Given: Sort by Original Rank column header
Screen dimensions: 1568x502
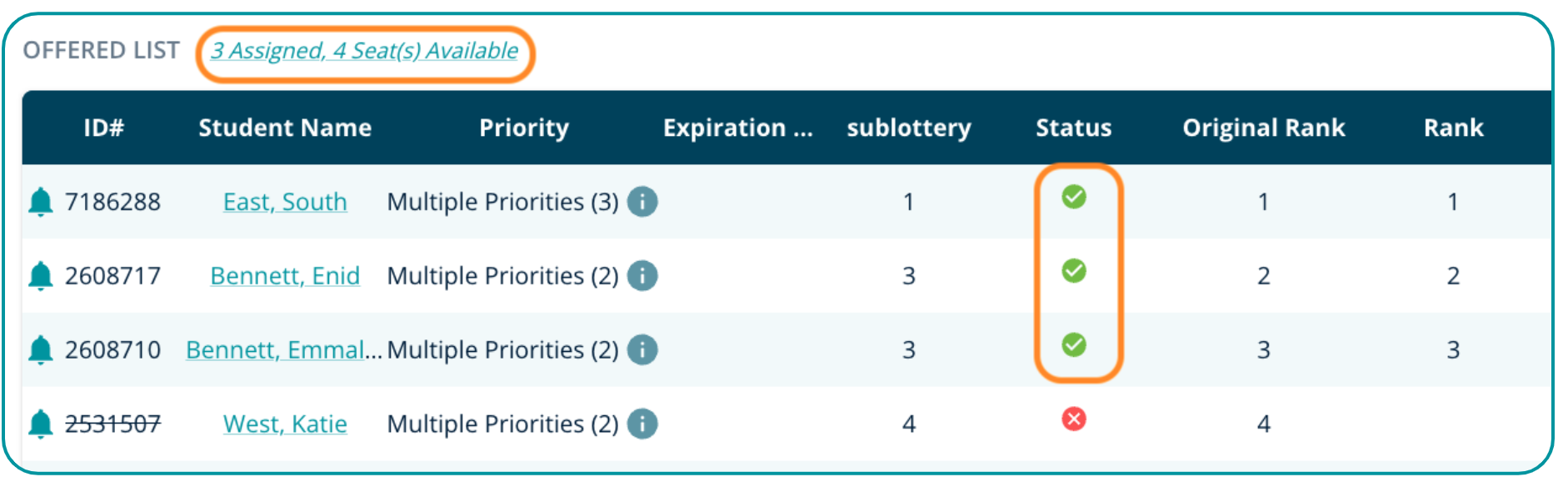Looking at the screenshot, I should (x=1263, y=128).
